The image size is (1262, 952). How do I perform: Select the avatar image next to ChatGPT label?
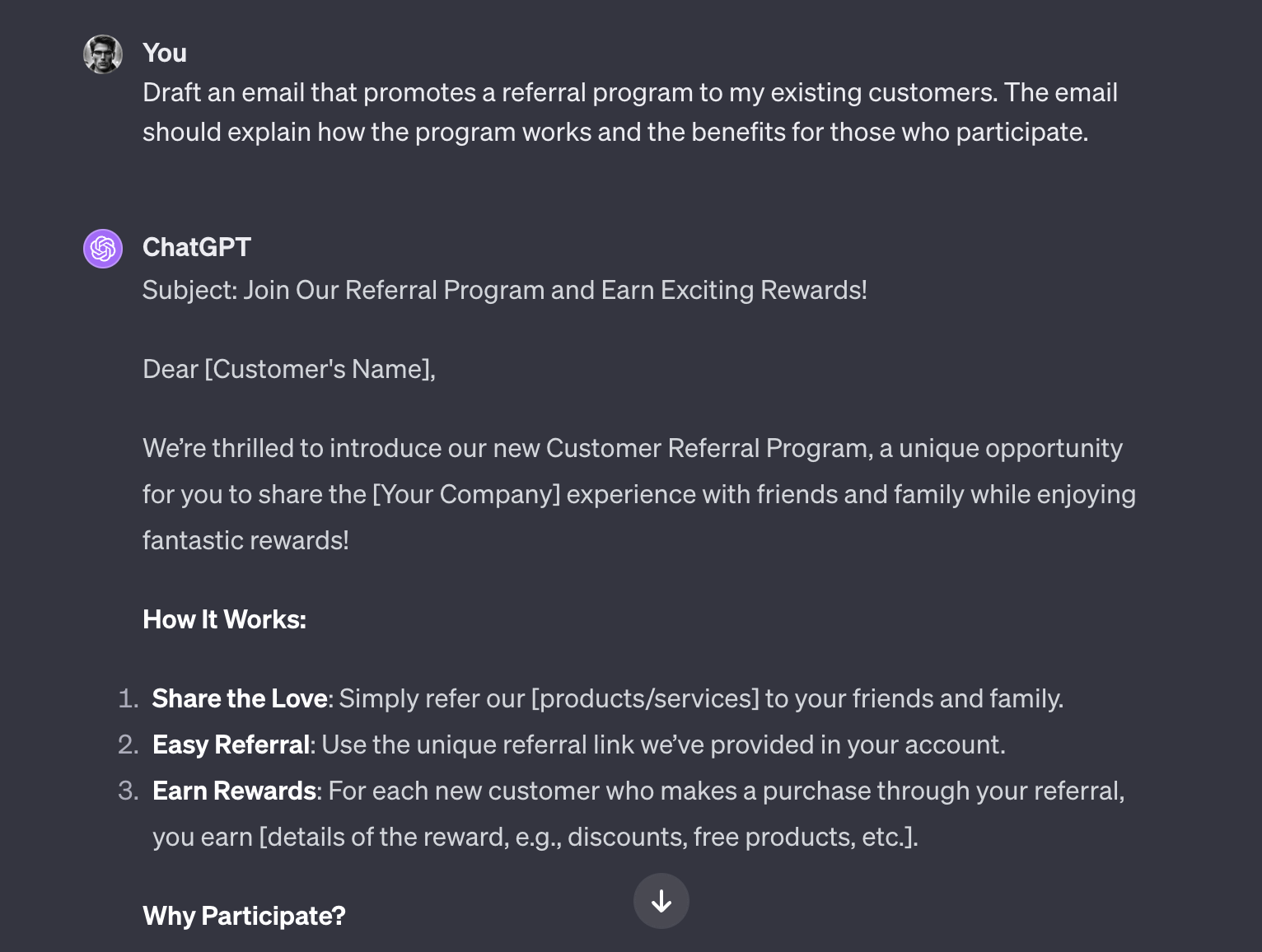click(102, 248)
